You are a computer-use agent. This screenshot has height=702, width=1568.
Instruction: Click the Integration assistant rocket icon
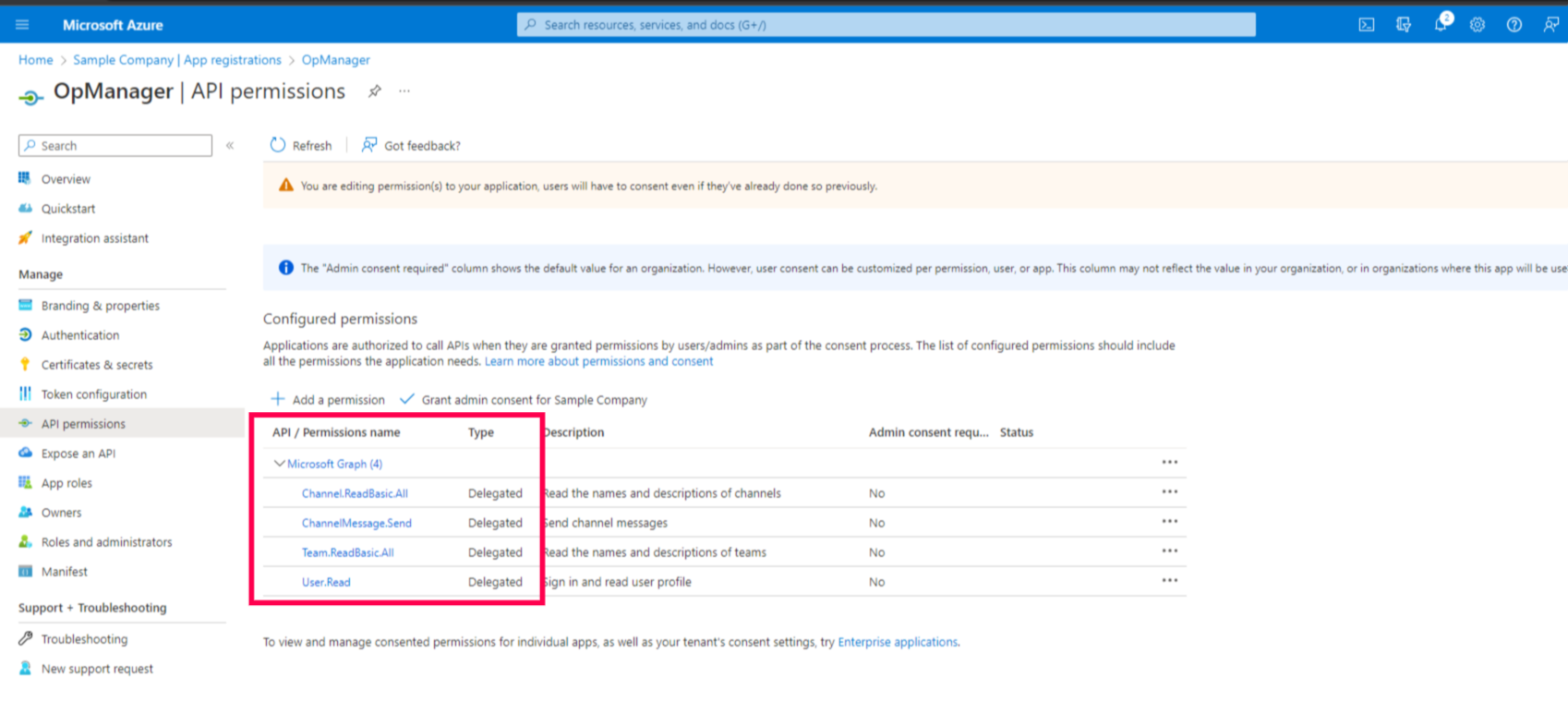click(x=25, y=237)
